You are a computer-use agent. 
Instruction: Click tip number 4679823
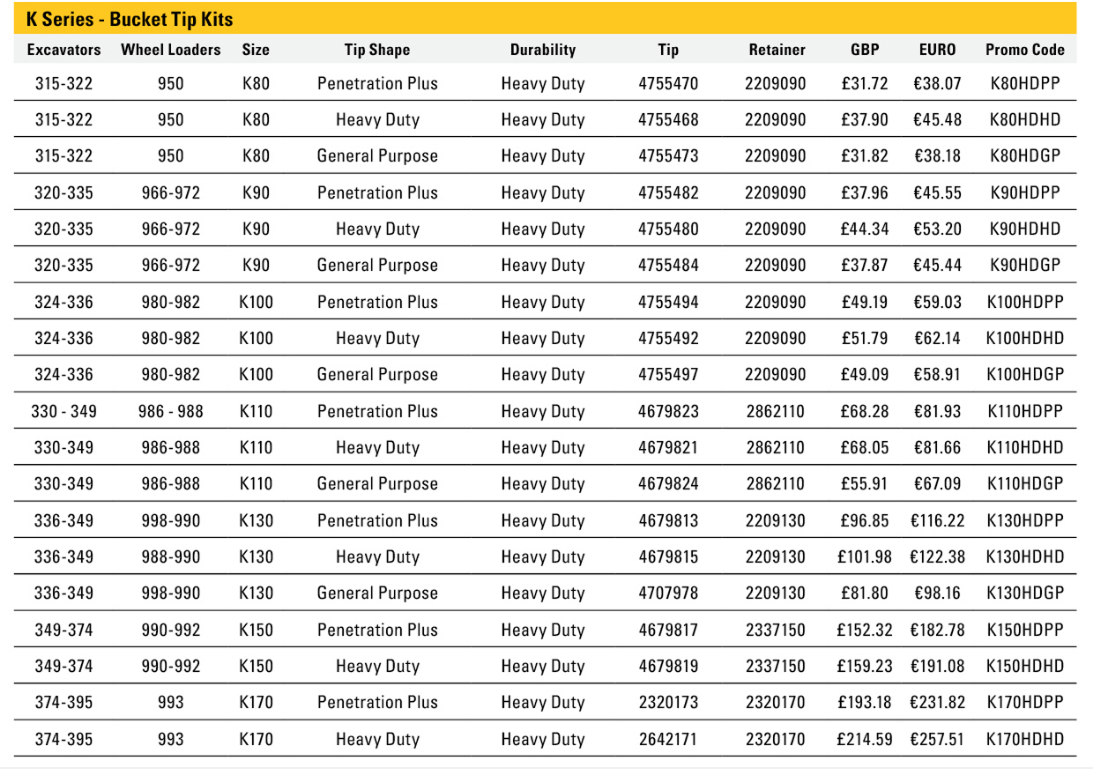pyautogui.click(x=668, y=411)
